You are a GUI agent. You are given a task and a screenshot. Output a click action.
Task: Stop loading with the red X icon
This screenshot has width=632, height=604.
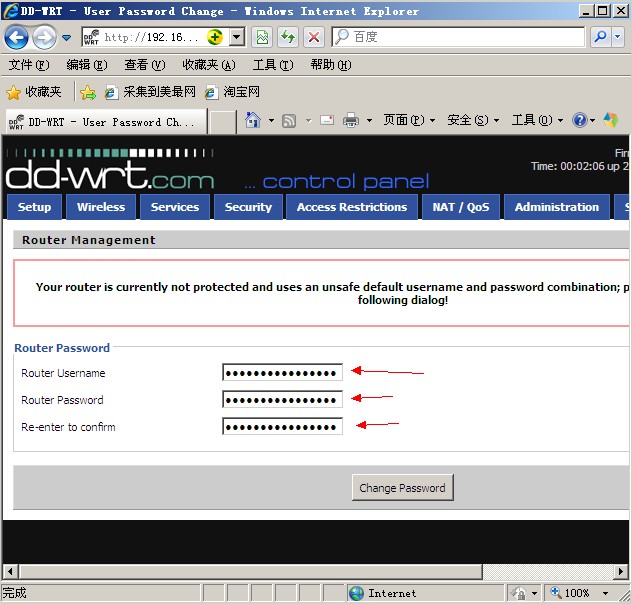coord(314,37)
